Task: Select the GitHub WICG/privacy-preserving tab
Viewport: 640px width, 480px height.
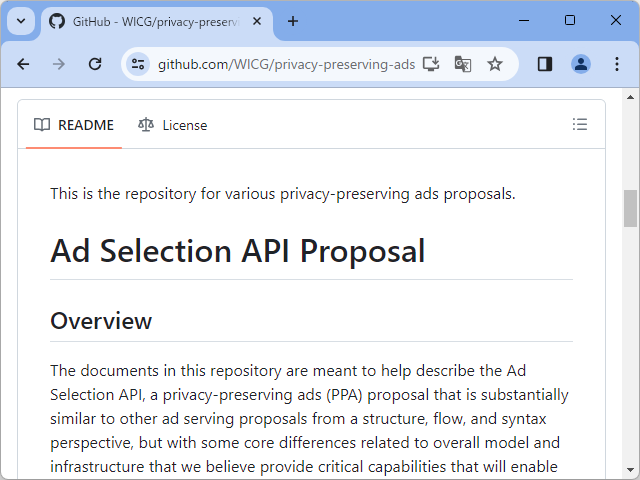Action: tap(157, 22)
